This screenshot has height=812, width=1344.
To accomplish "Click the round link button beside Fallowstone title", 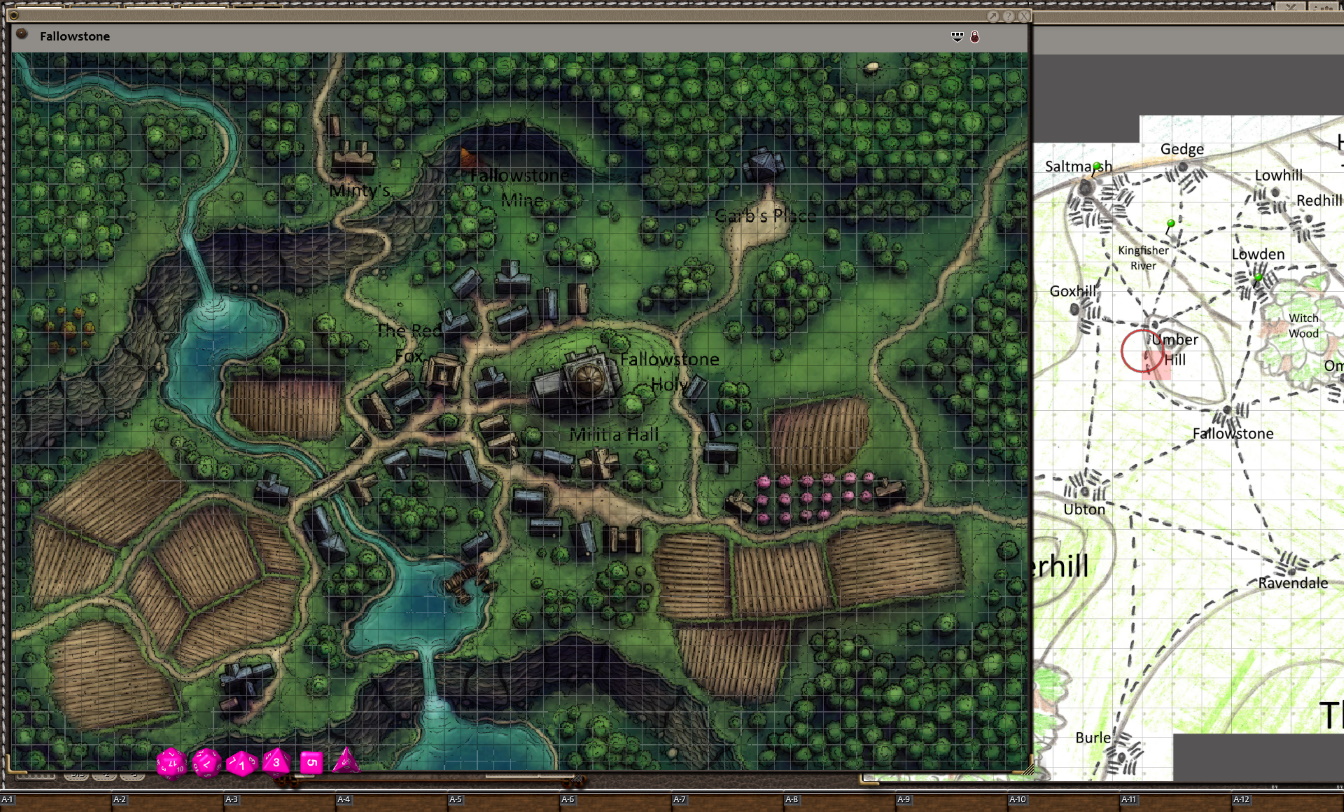I will tap(22, 35).
